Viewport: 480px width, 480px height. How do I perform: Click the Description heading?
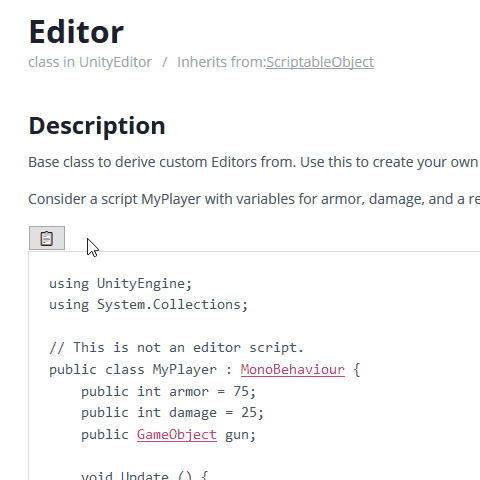tap(97, 126)
